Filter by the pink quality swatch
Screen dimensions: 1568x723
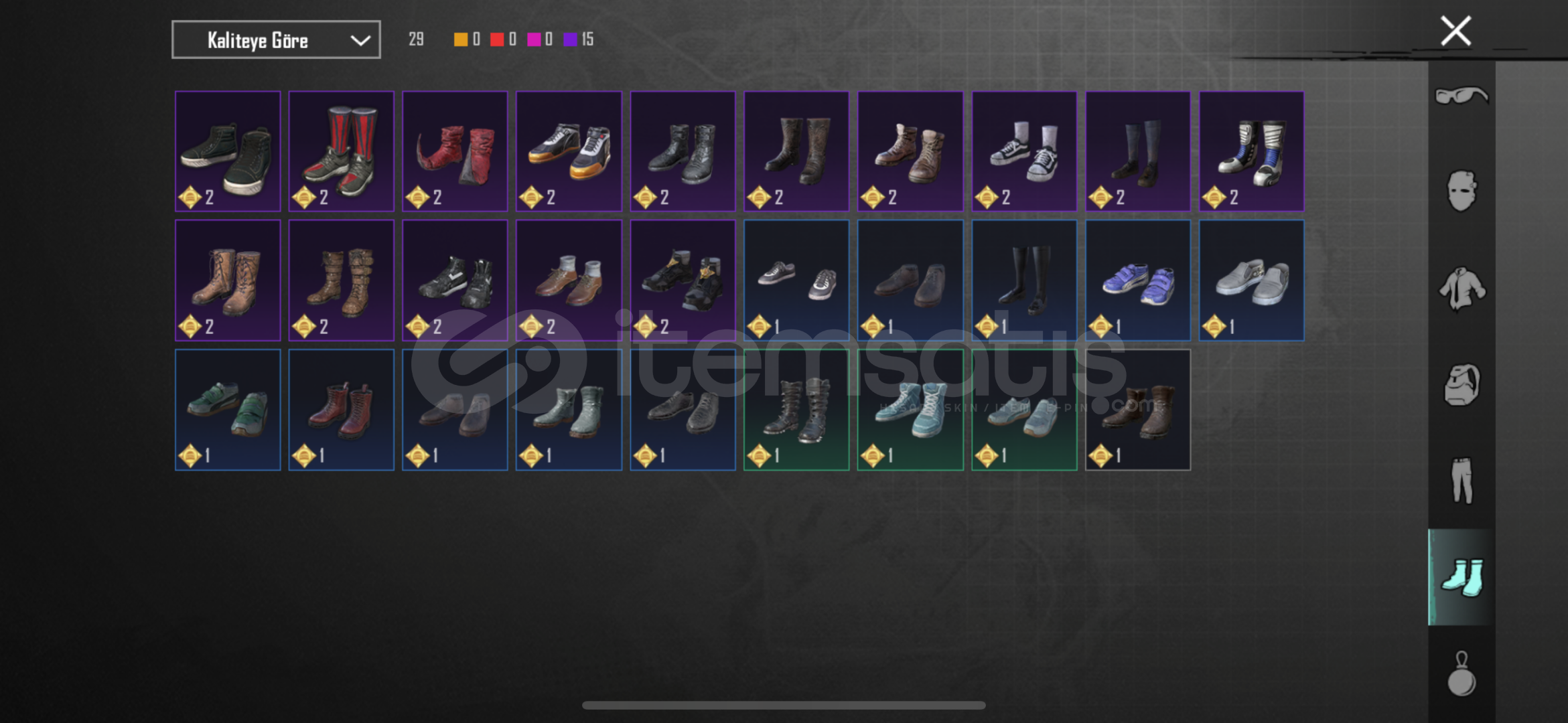534,39
